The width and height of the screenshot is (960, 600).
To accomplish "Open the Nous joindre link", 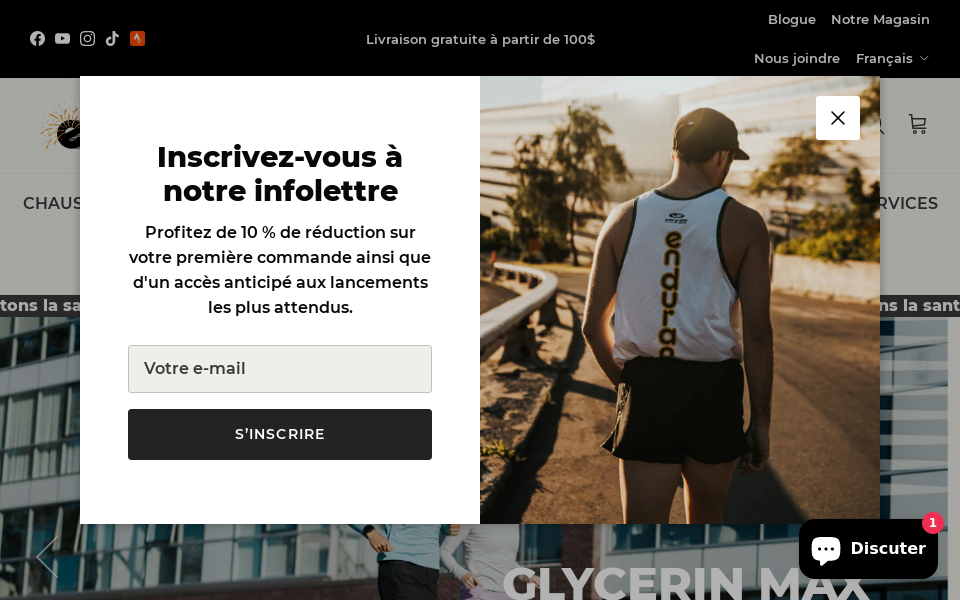I will click(x=797, y=59).
